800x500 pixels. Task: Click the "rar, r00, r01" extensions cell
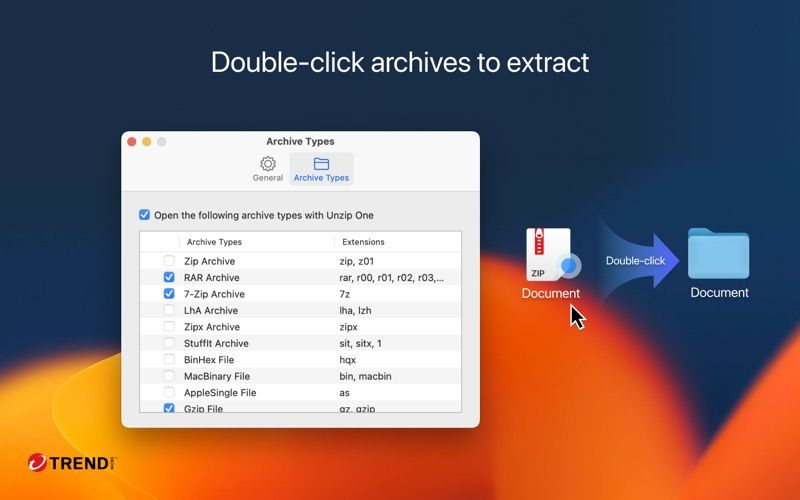(391, 278)
